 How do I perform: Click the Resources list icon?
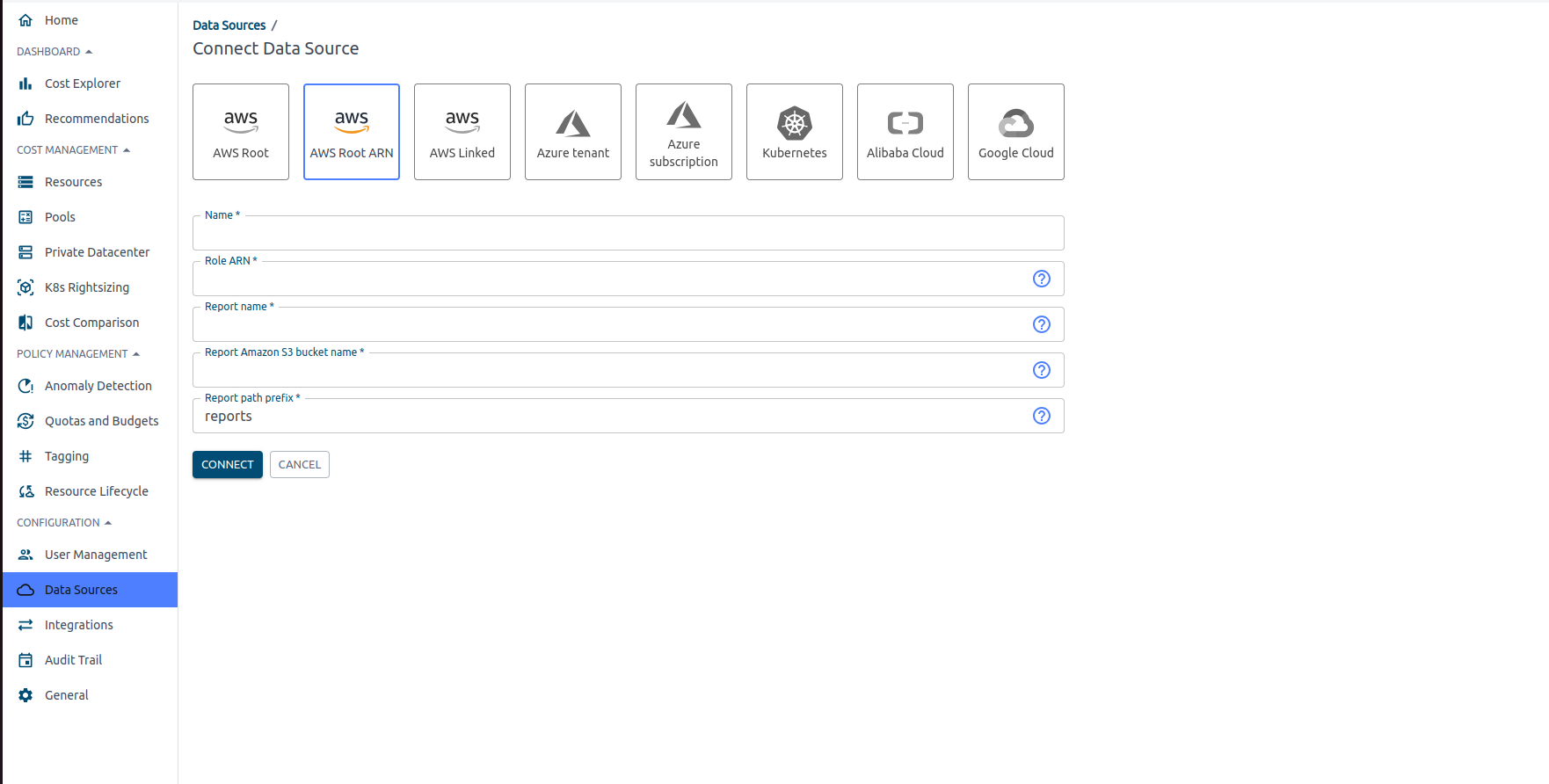tap(25, 182)
